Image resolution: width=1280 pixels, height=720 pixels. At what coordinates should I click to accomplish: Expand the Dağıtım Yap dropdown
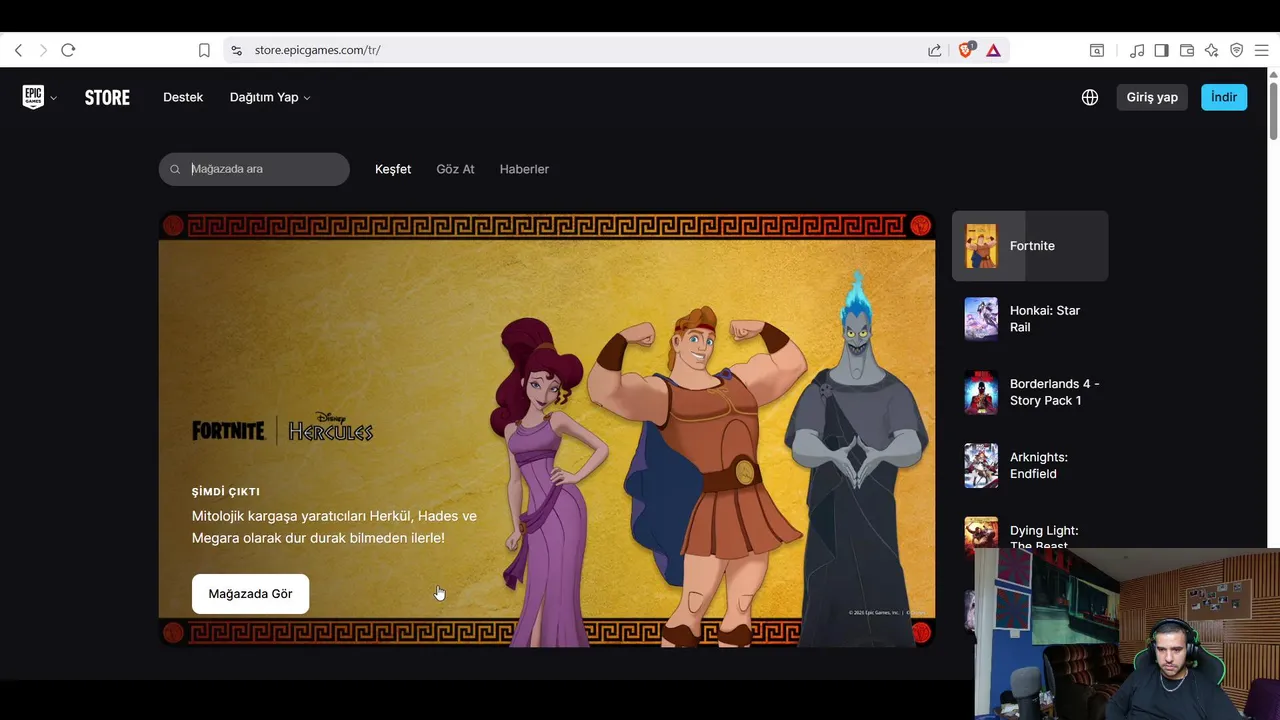pyautogui.click(x=270, y=97)
